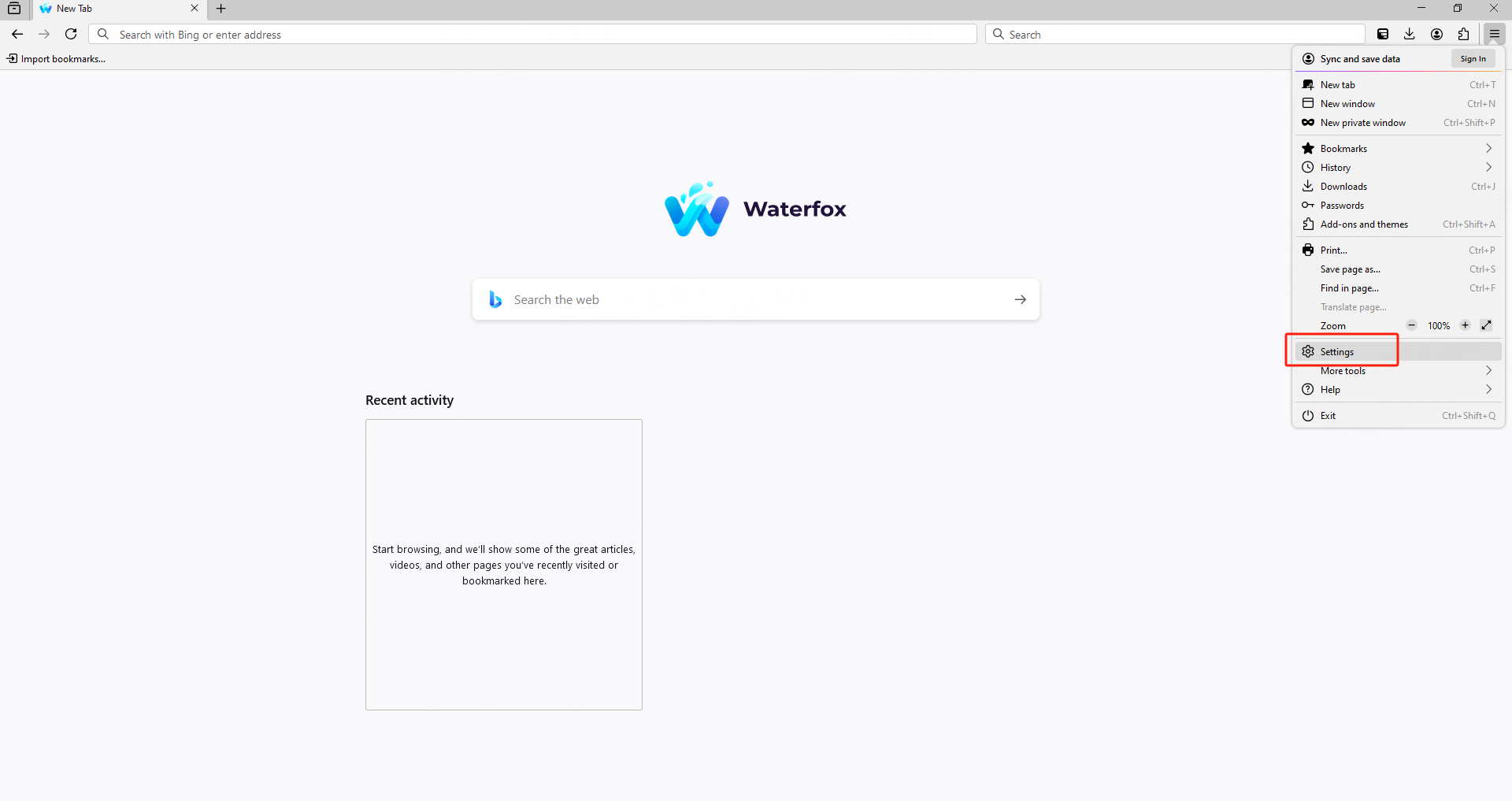Click the tab list icon at top-left

14,9
